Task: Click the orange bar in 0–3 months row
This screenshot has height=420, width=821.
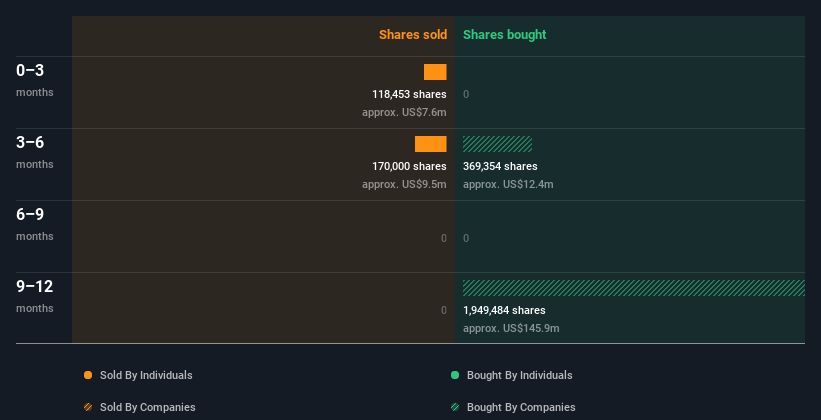Action: 435,72
